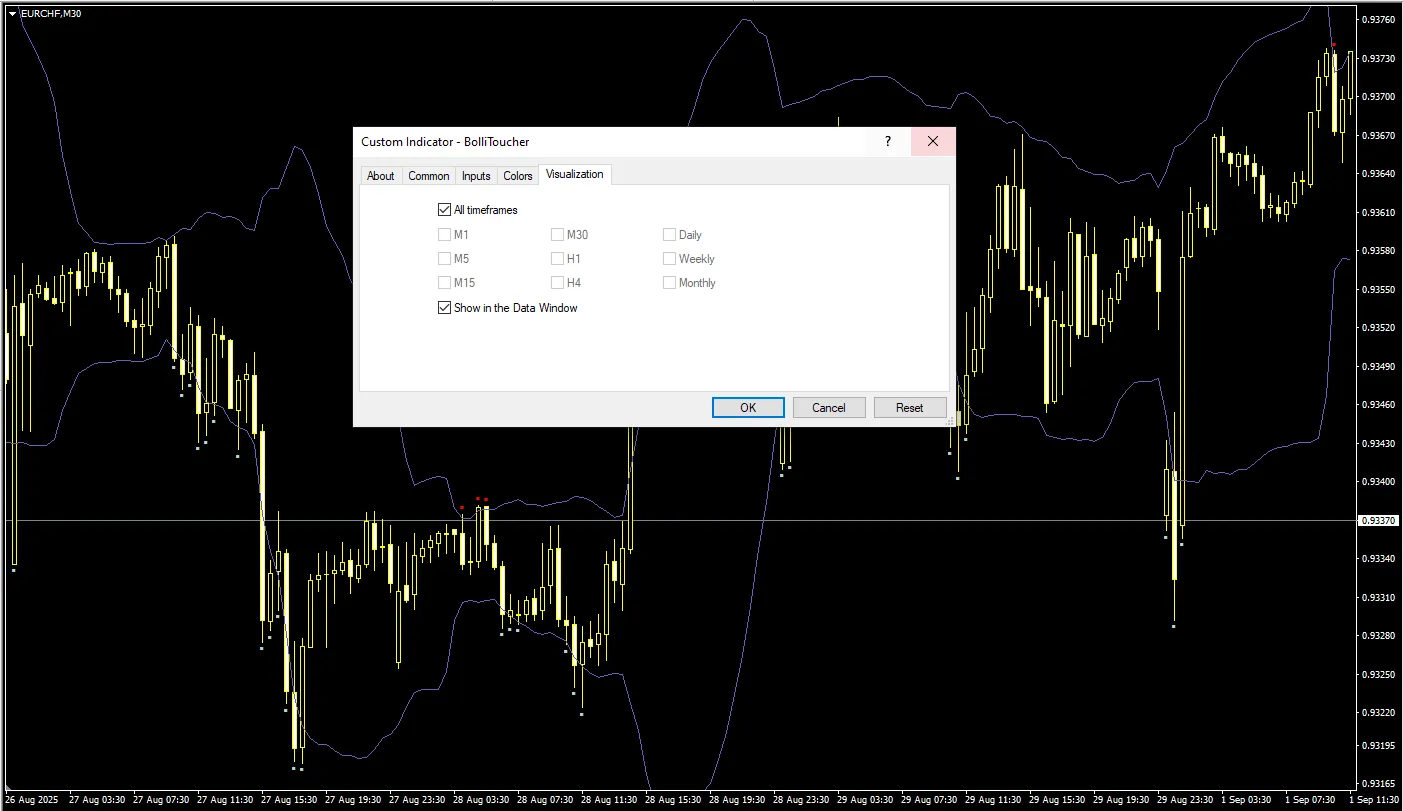
Task: Click the 29 Aug 03:30 time label
Action: click(866, 801)
